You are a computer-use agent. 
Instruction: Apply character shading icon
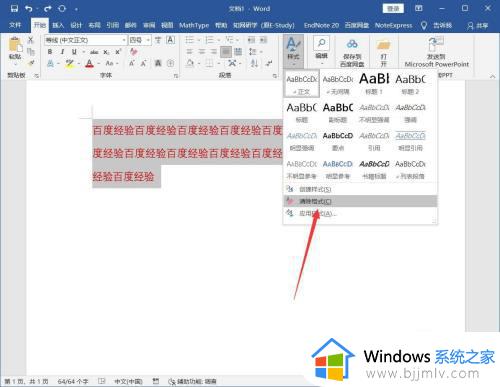click(158, 63)
